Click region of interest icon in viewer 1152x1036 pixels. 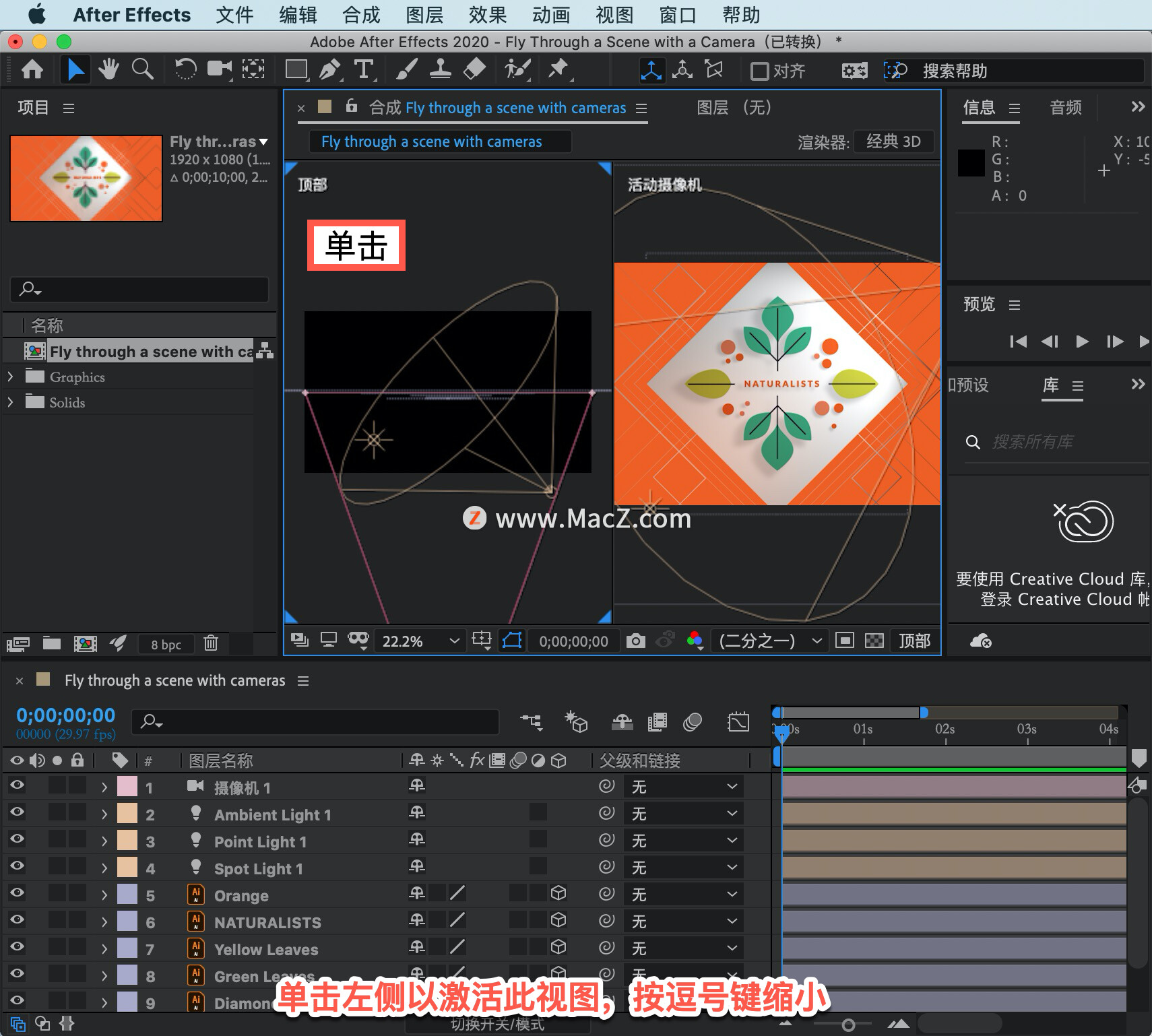tap(845, 641)
